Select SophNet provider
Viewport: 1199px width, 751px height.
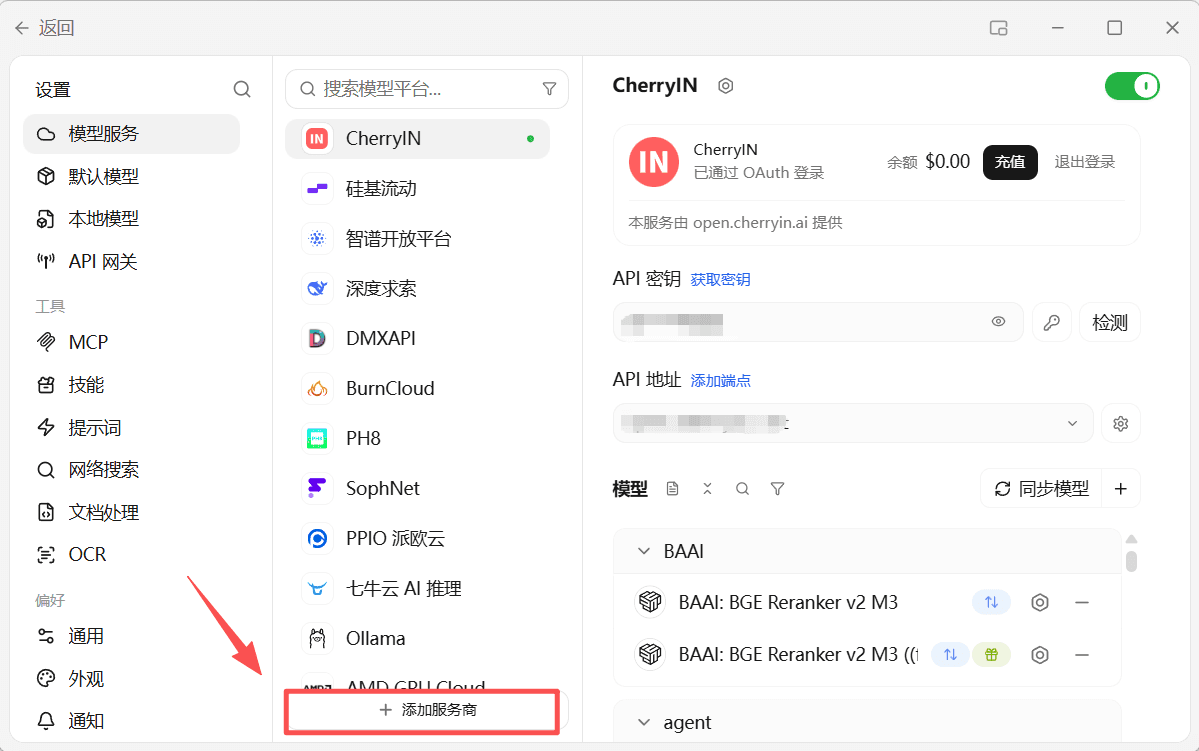(418, 488)
